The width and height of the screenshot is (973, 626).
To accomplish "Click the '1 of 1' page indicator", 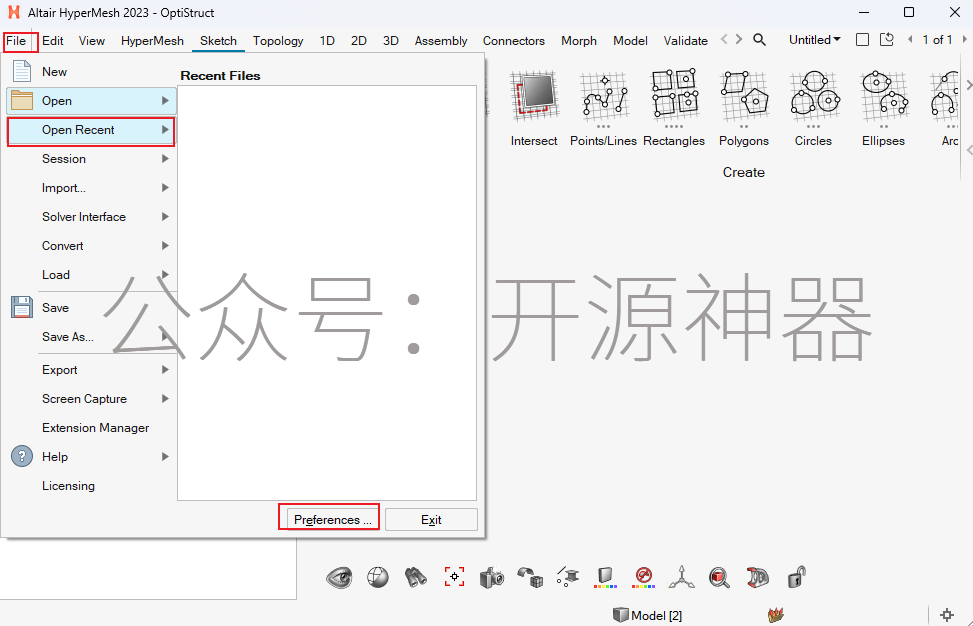I will [937, 40].
